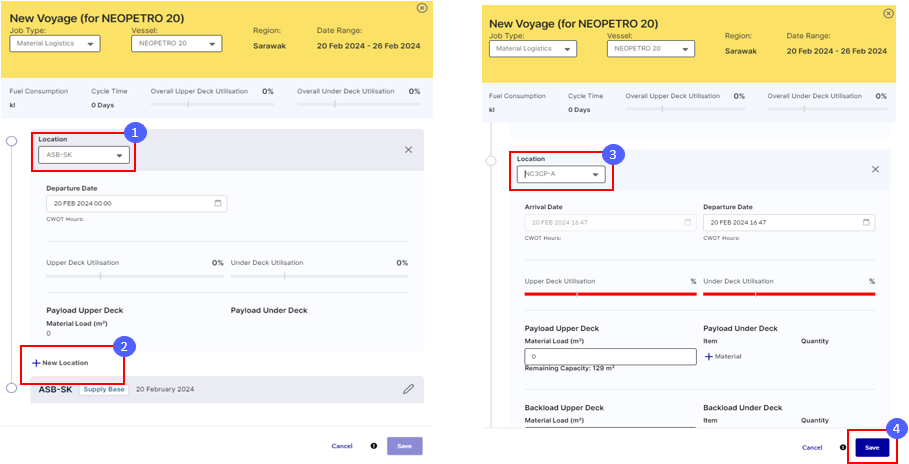
Task: Select timeline circle beside ASB-SK Supply Base row
Action: (11, 388)
